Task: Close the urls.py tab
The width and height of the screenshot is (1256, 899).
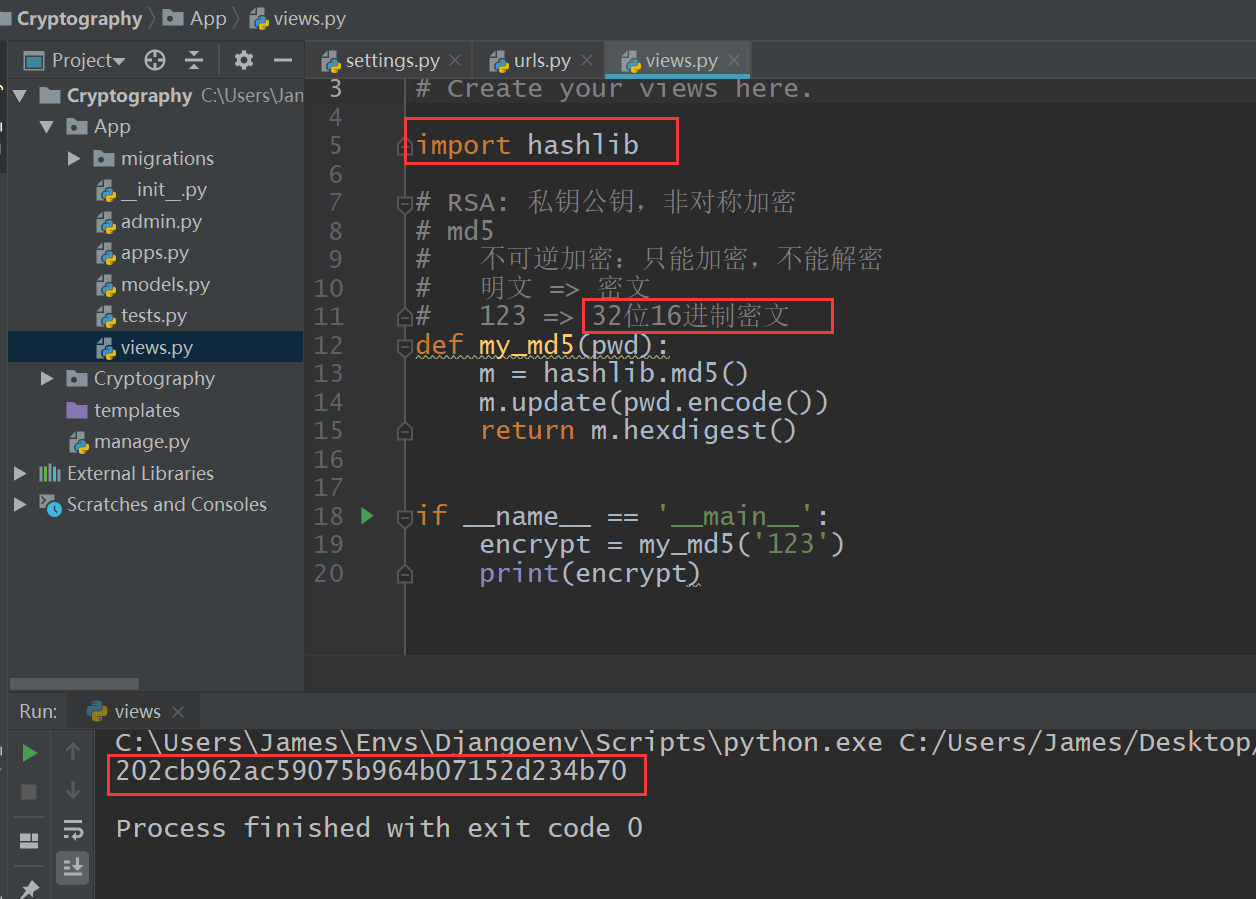Action: (x=586, y=61)
